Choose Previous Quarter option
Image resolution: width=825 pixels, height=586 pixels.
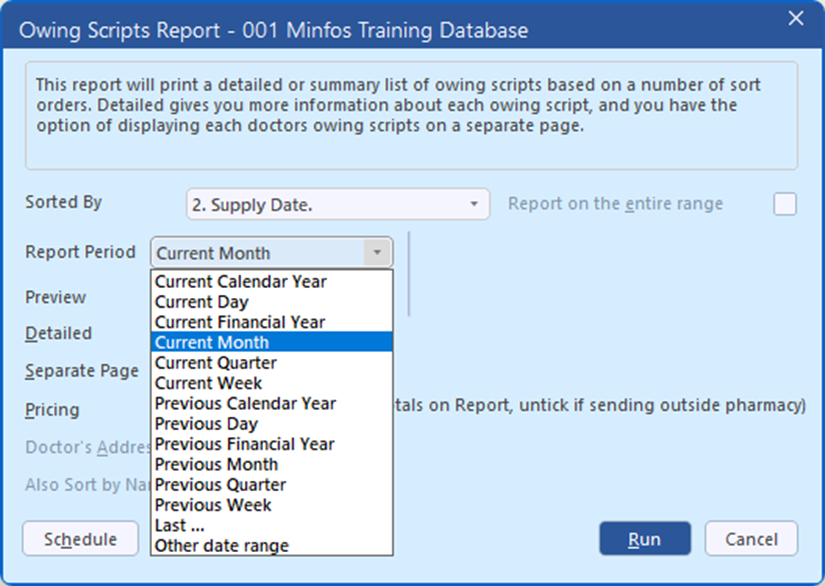pyautogui.click(x=220, y=485)
